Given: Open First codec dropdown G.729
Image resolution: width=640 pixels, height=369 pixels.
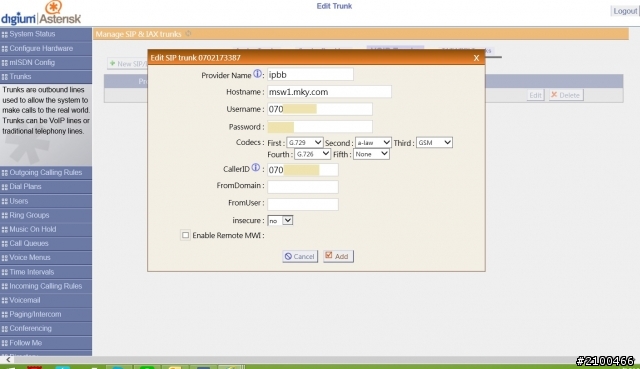Looking at the screenshot, I should coord(304,142).
